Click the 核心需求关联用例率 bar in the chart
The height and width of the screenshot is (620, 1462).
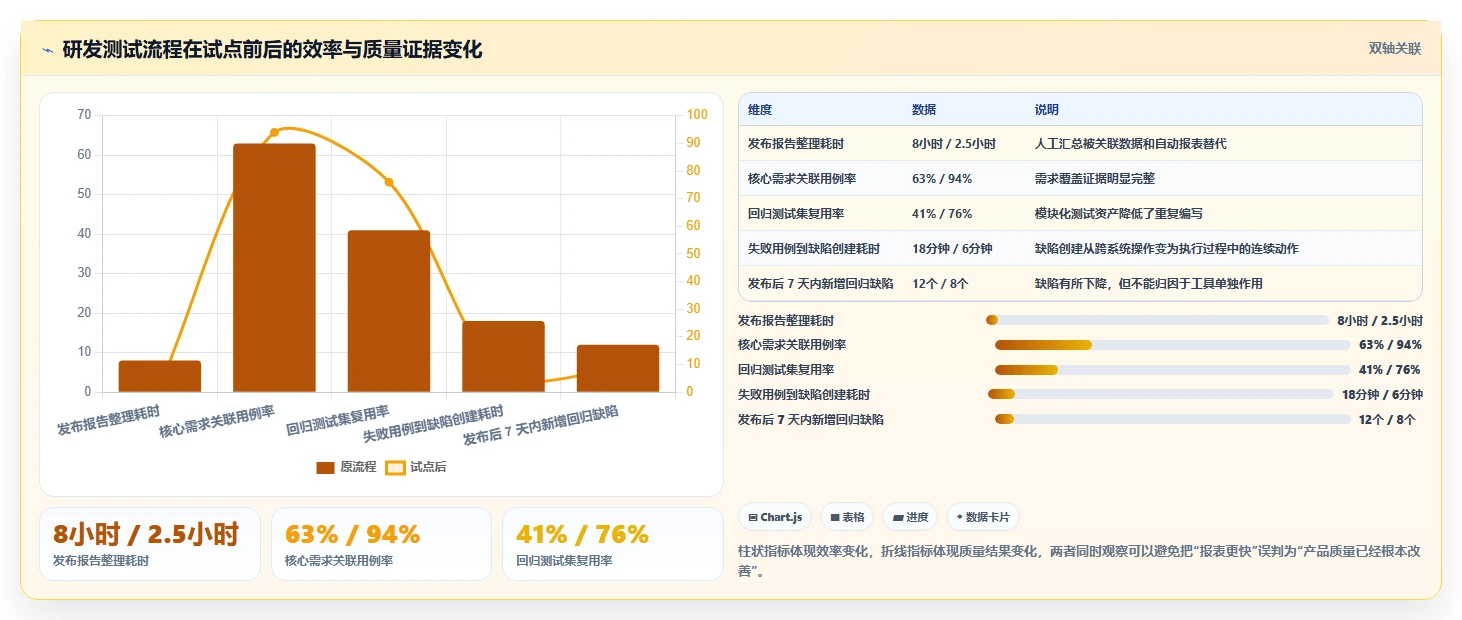[274, 268]
